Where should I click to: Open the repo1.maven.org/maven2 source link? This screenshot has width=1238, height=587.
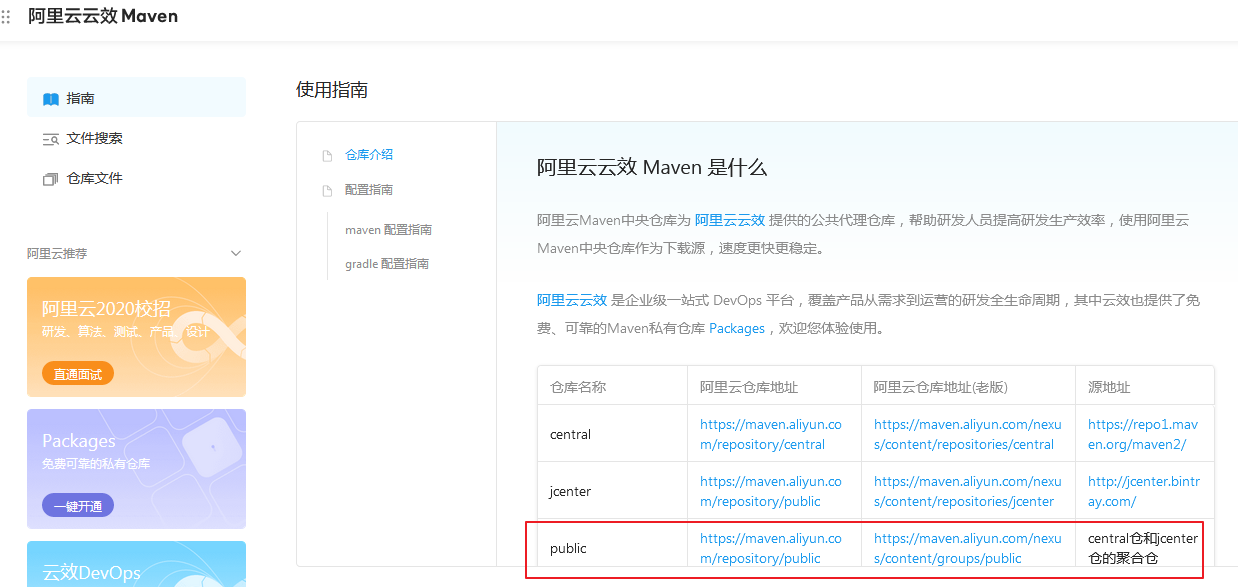1143,434
